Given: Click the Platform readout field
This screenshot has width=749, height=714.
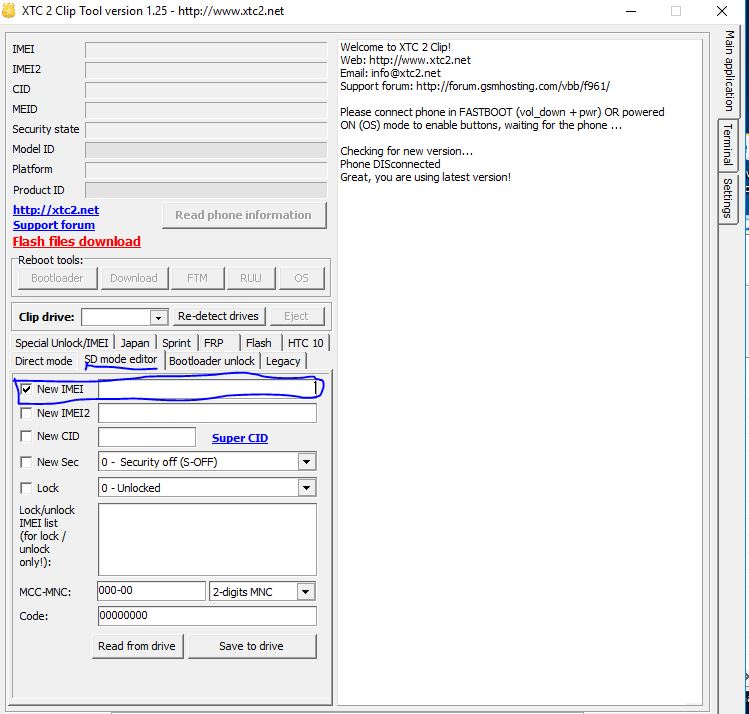Looking at the screenshot, I should pyautogui.click(x=206, y=170).
